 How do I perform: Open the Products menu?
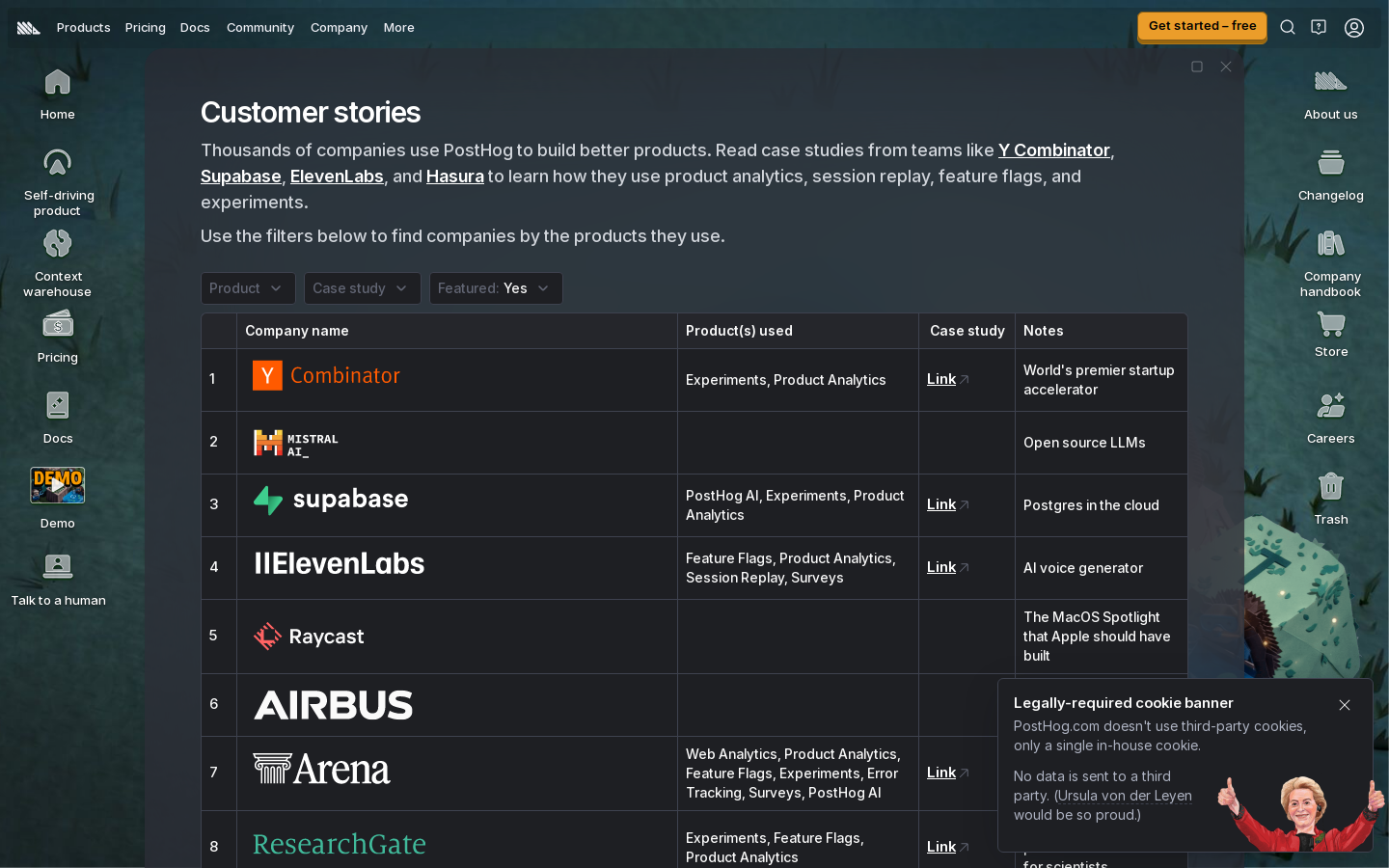[83, 27]
